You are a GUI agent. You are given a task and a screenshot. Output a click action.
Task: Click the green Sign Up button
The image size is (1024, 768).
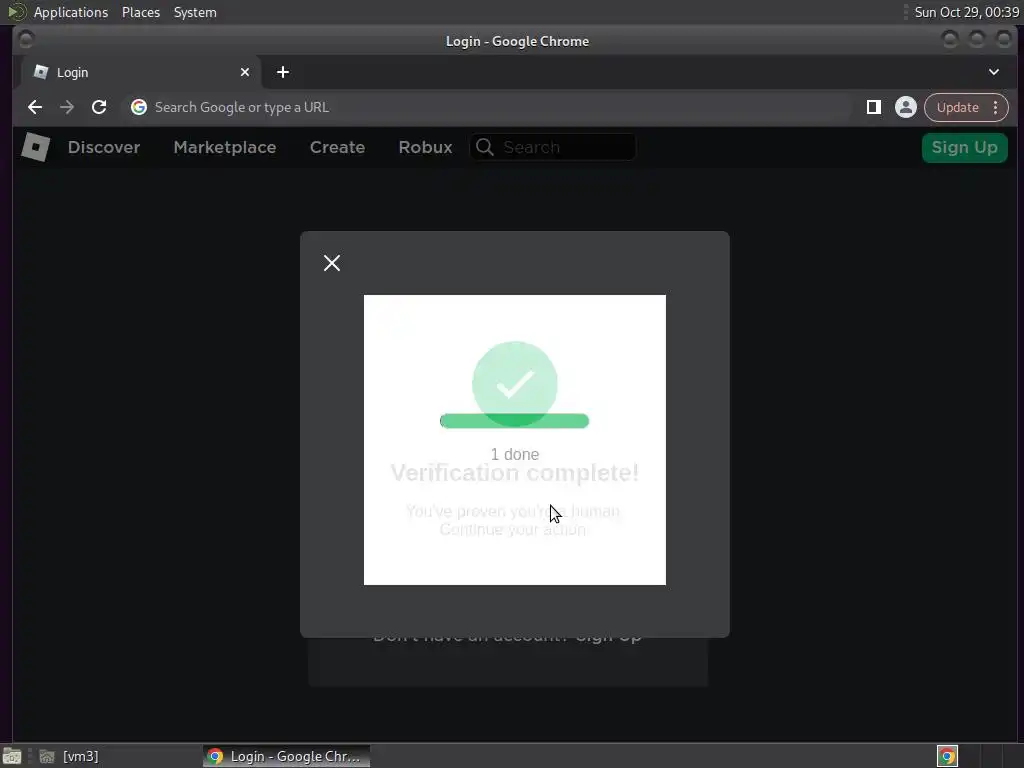(x=964, y=148)
